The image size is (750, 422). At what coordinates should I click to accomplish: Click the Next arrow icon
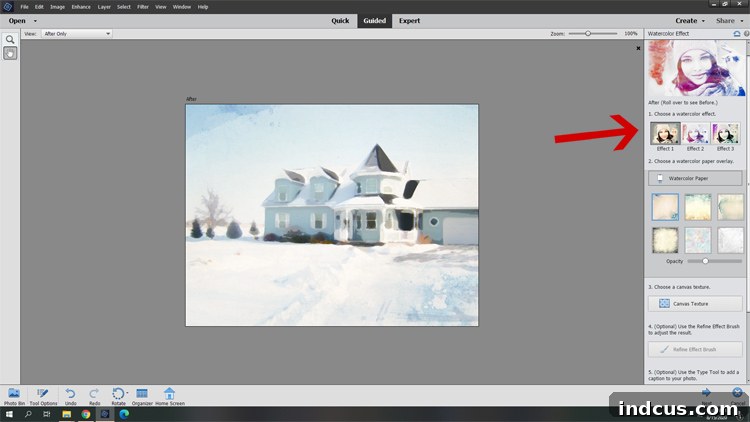[706, 393]
